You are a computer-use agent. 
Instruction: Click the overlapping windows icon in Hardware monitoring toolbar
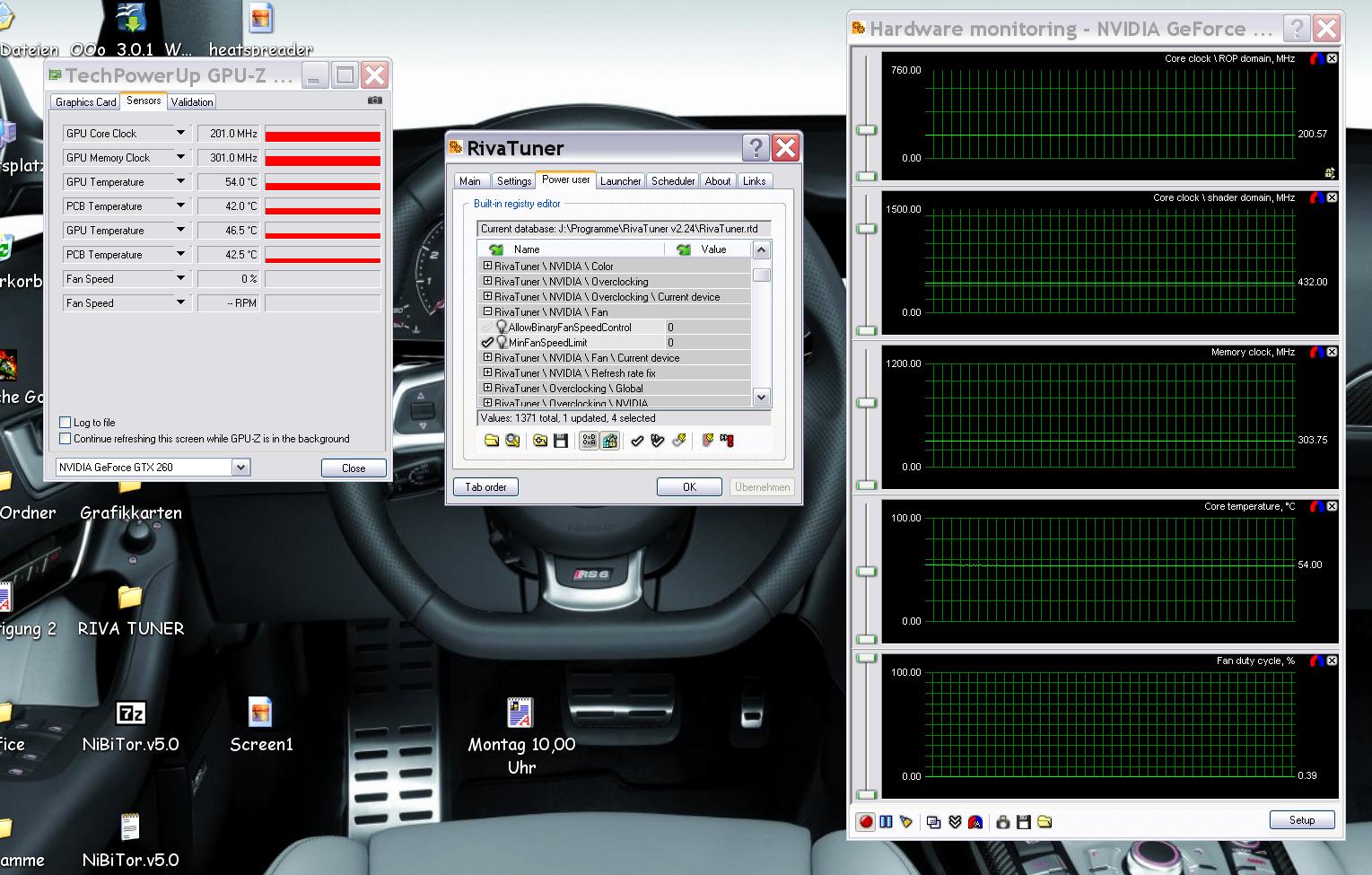tap(934, 821)
